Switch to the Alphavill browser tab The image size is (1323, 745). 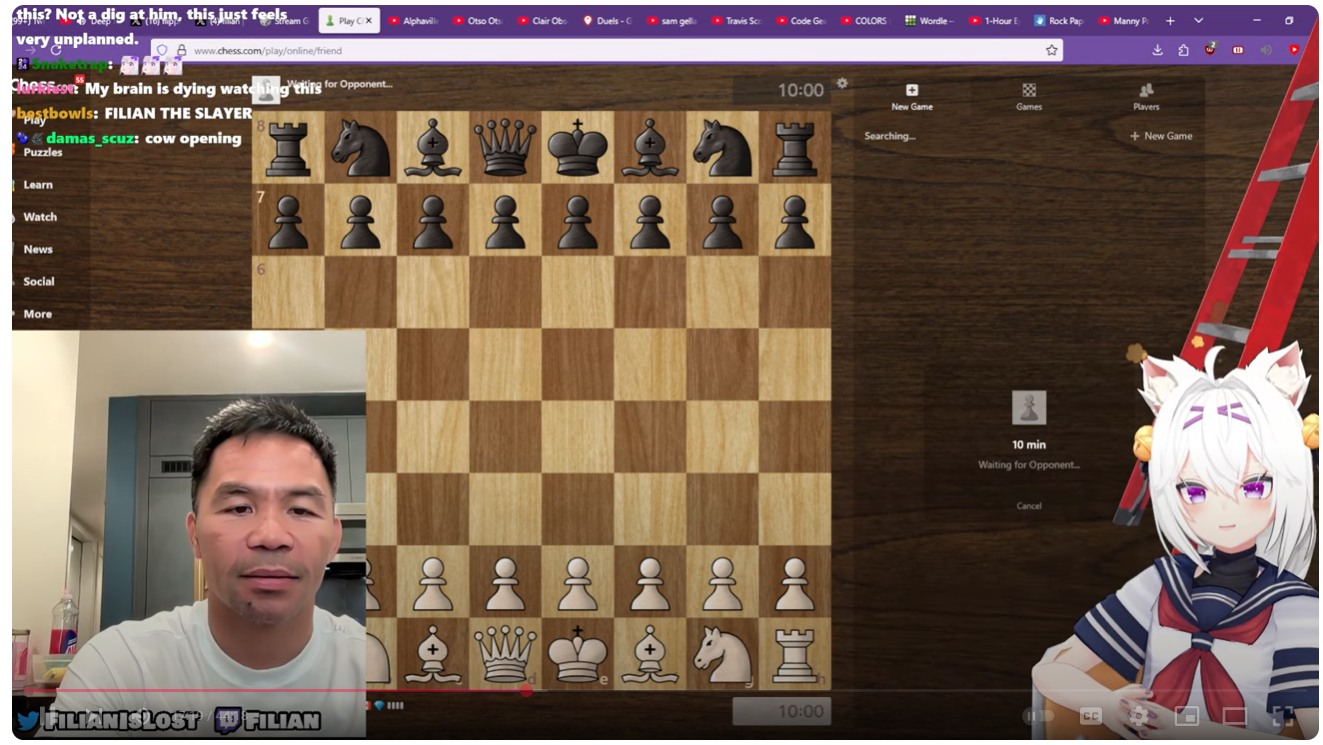tap(414, 20)
